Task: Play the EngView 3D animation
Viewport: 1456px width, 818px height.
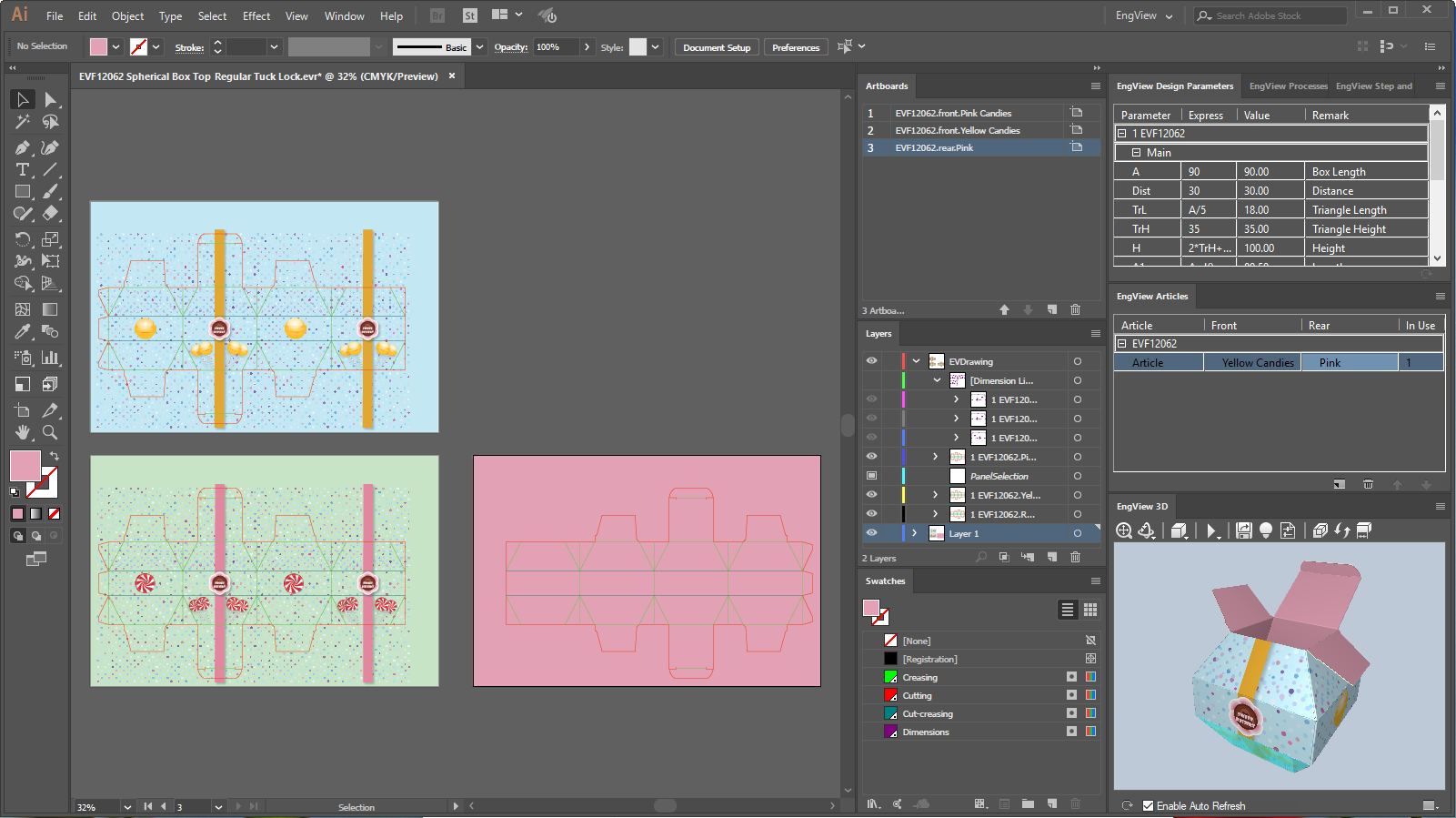Action: (x=1210, y=531)
